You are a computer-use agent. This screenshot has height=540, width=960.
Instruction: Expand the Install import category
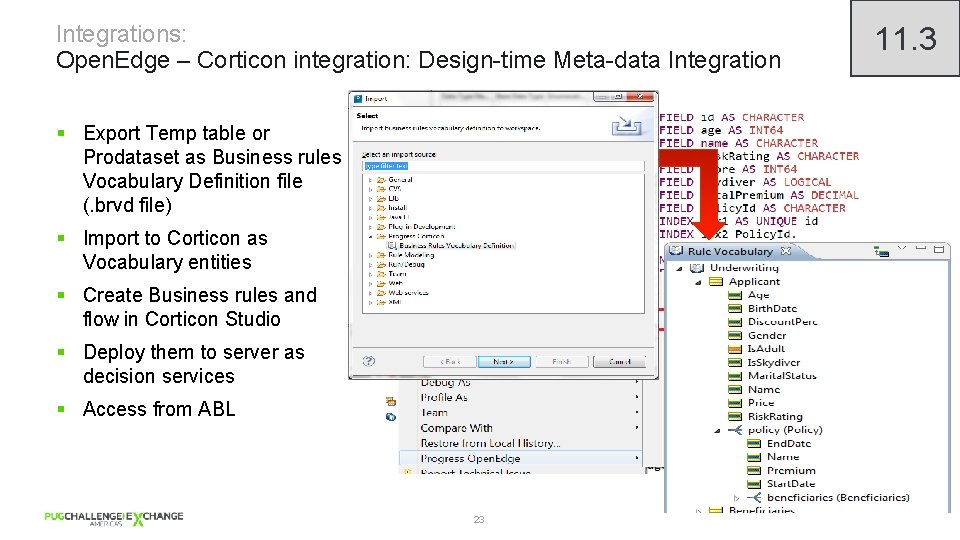[370, 208]
